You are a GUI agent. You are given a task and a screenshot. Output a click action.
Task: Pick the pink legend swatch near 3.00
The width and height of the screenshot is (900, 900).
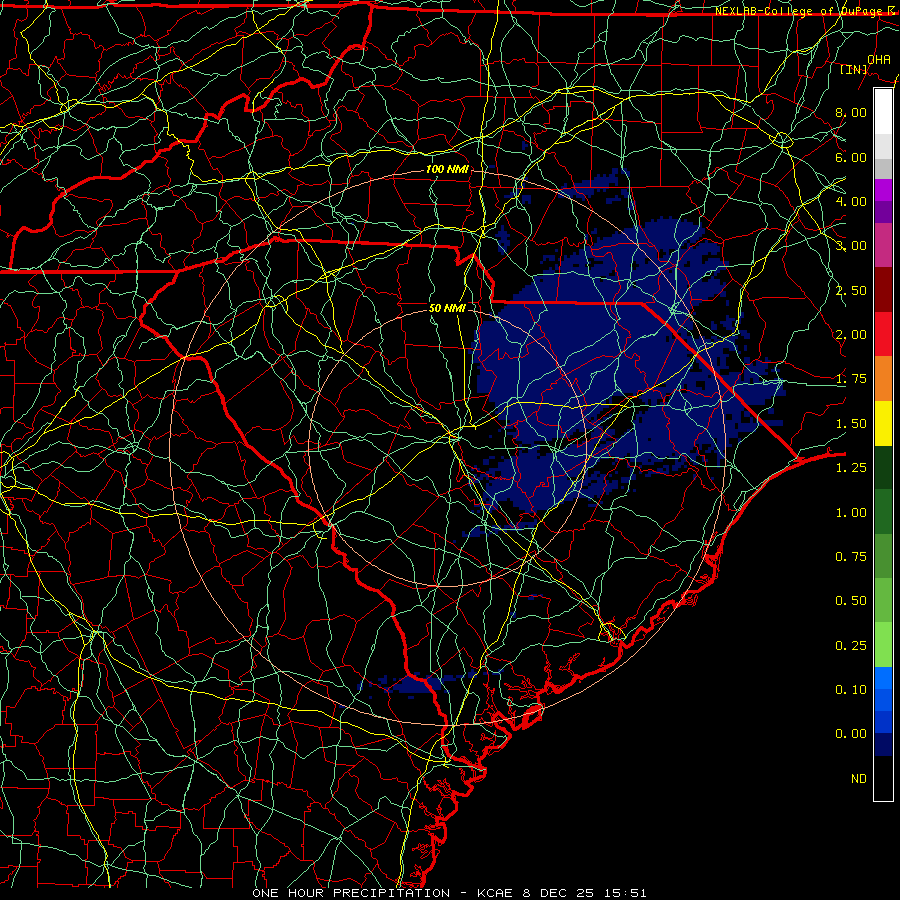click(883, 246)
